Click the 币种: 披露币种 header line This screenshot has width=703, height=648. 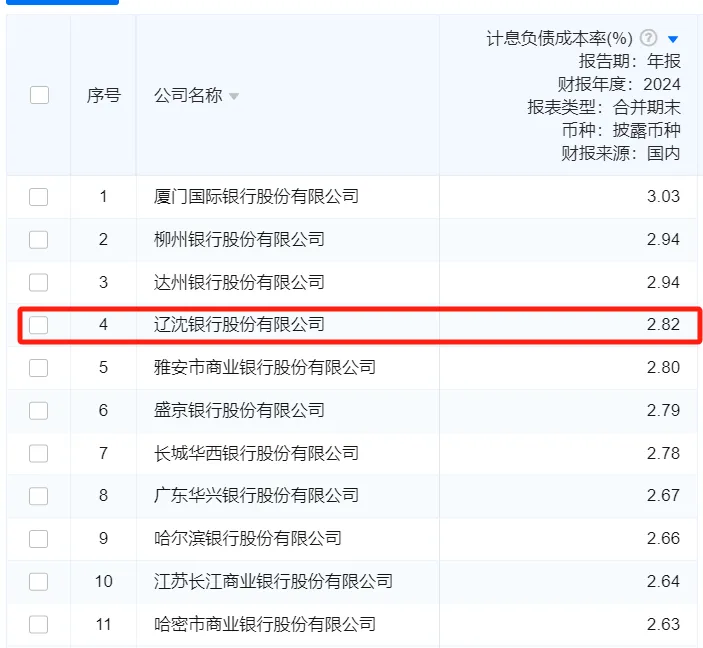(x=621, y=130)
